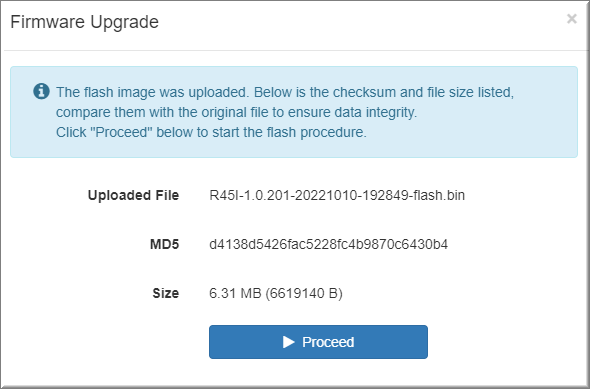Image resolution: width=590 pixels, height=389 pixels.
Task: Click the Size label
Action: (x=166, y=293)
